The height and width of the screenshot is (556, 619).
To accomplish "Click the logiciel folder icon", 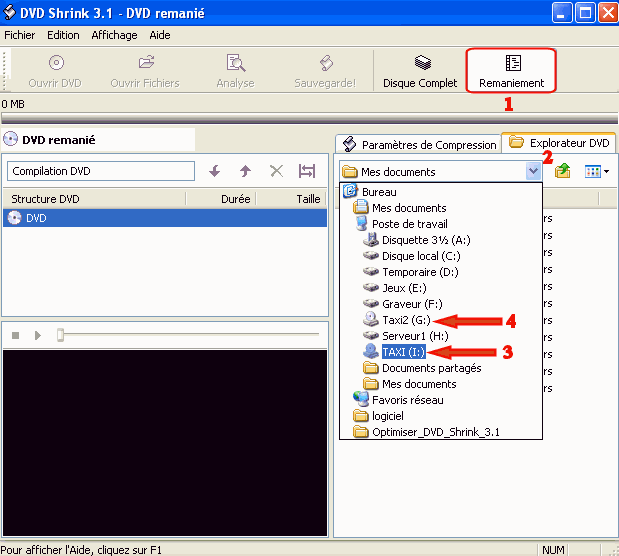I will tap(360, 415).
